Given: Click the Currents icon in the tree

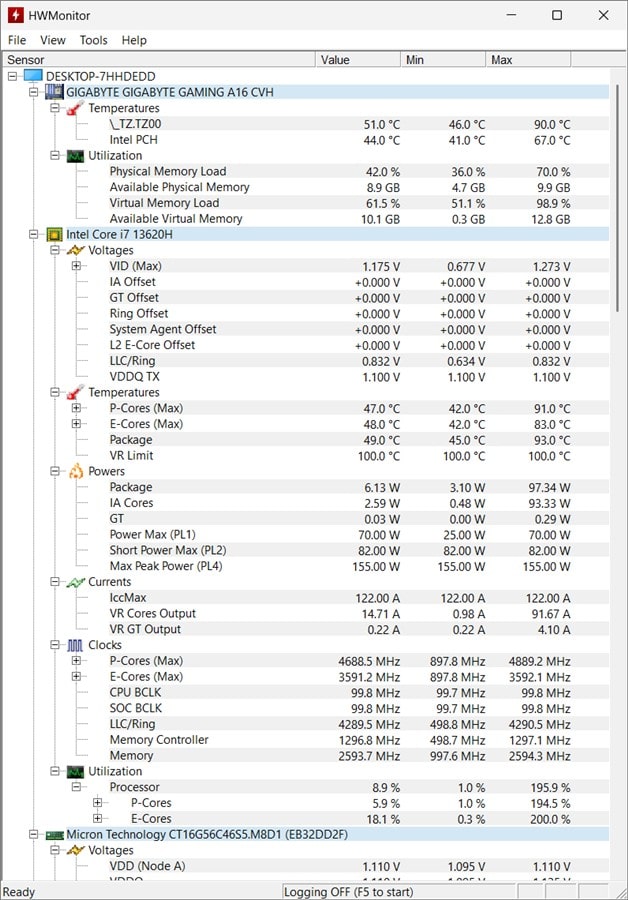Looking at the screenshot, I should coord(76,582).
